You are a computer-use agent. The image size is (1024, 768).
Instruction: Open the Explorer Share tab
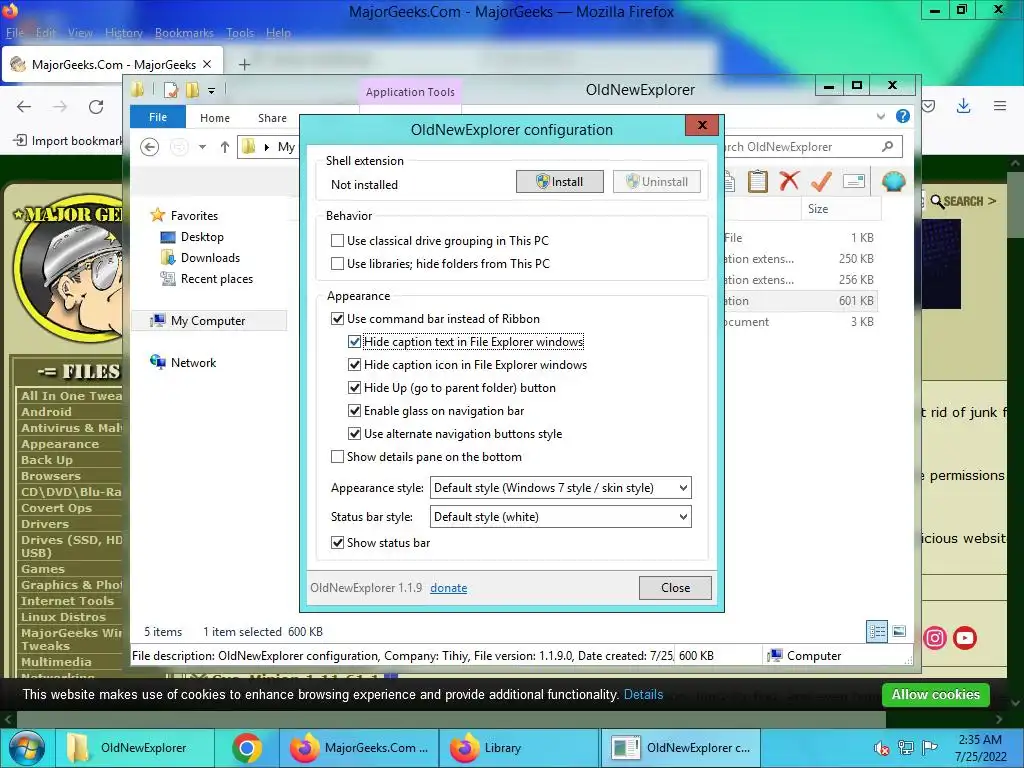point(272,118)
